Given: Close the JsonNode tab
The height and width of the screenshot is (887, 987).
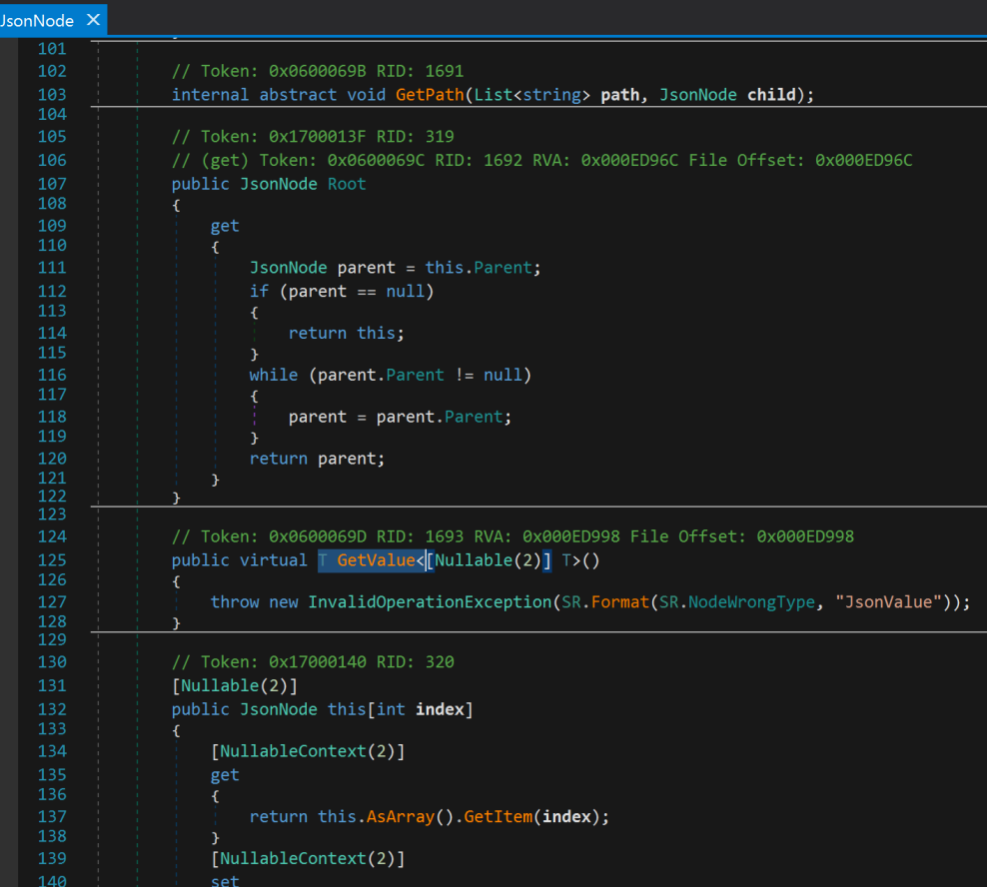Looking at the screenshot, I should (x=93, y=20).
